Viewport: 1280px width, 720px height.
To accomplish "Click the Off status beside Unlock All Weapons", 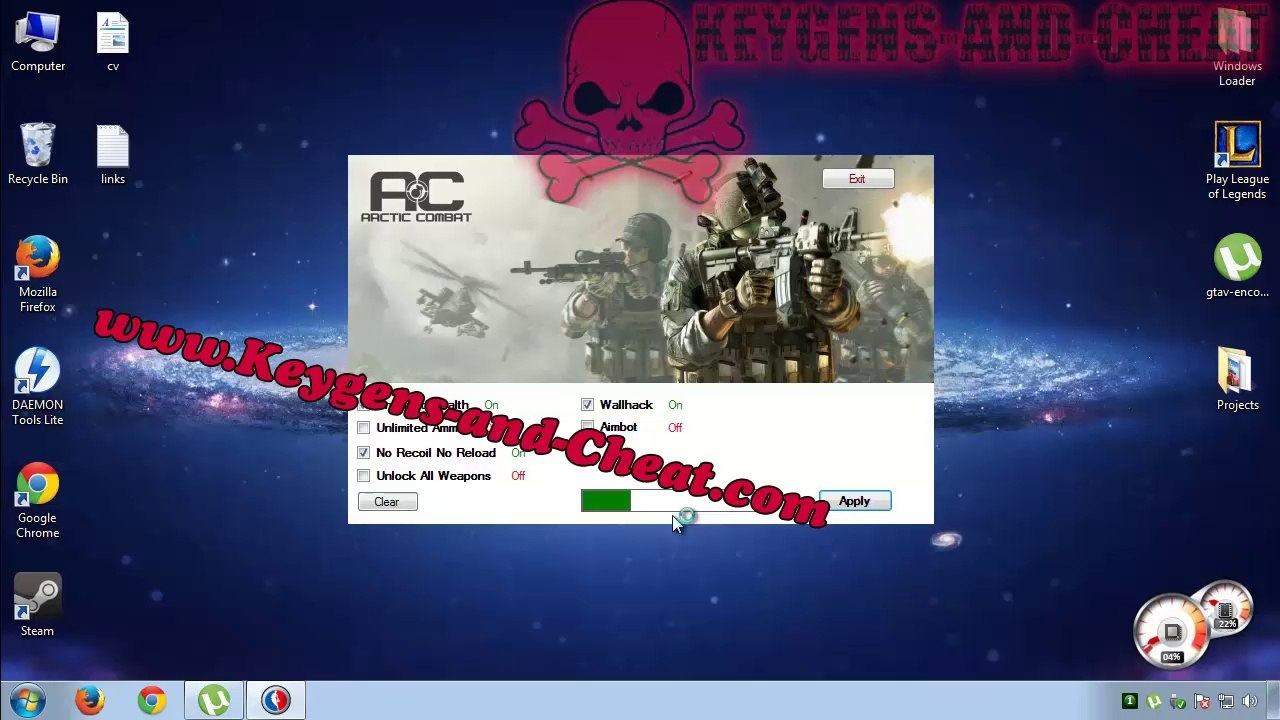I will pos(518,476).
